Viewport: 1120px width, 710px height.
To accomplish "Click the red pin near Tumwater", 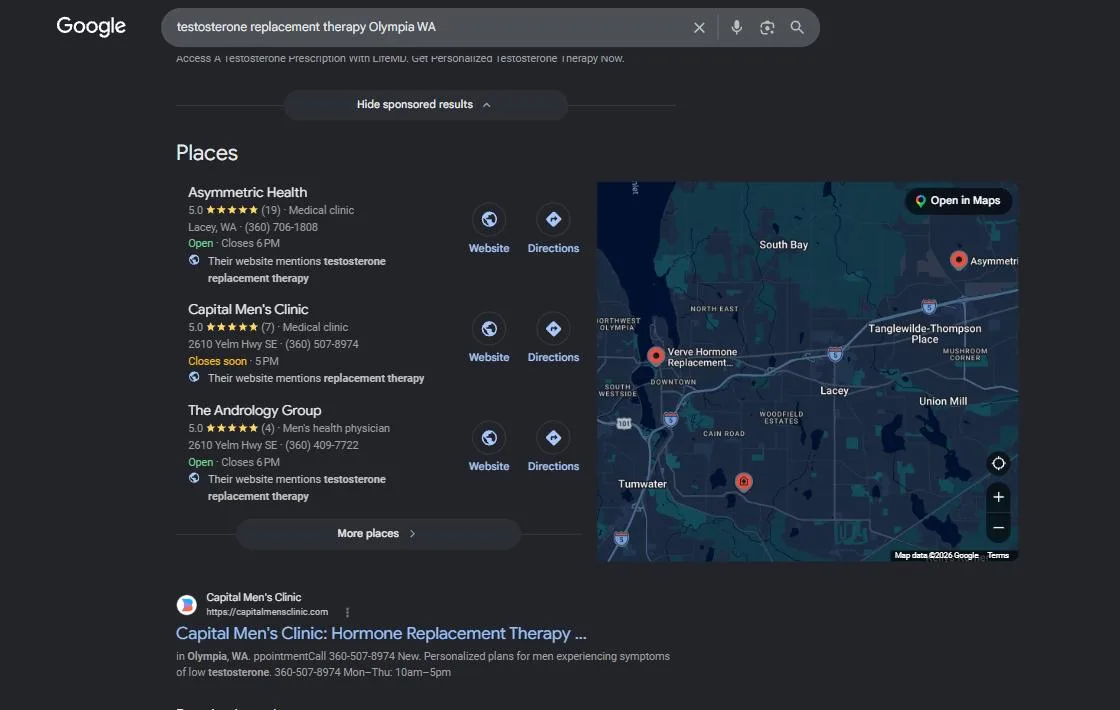I will (x=744, y=481).
